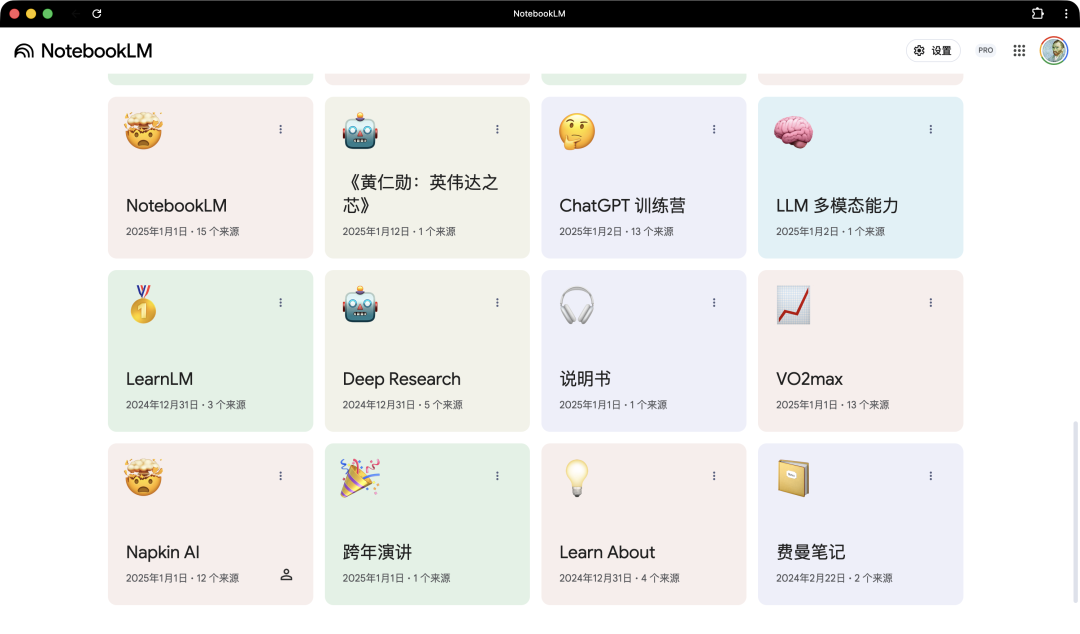Click the brain emoji on LLM 多模态能力
This screenshot has height=634, width=1080.
point(793,132)
